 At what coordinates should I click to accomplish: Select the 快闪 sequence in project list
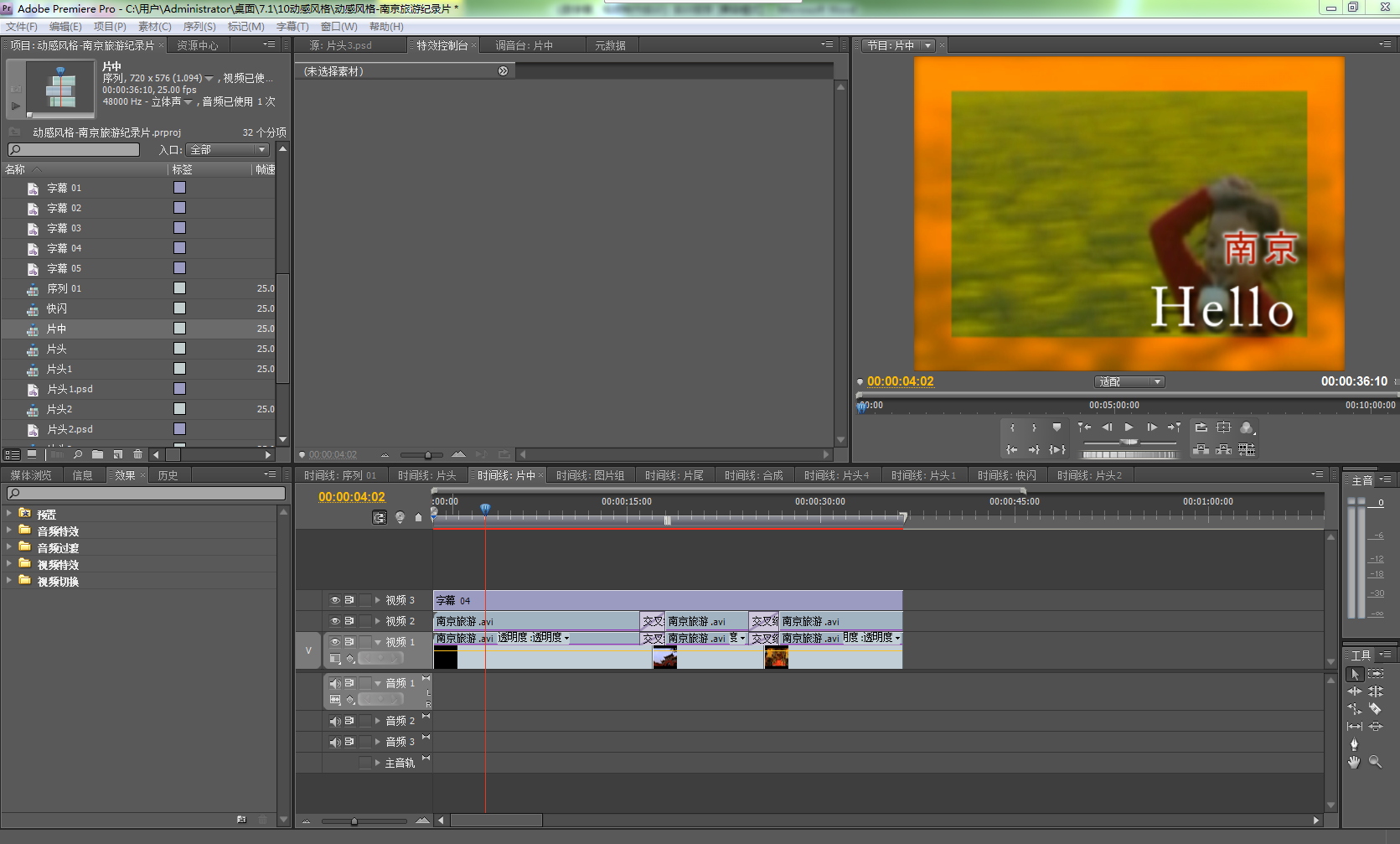point(57,308)
